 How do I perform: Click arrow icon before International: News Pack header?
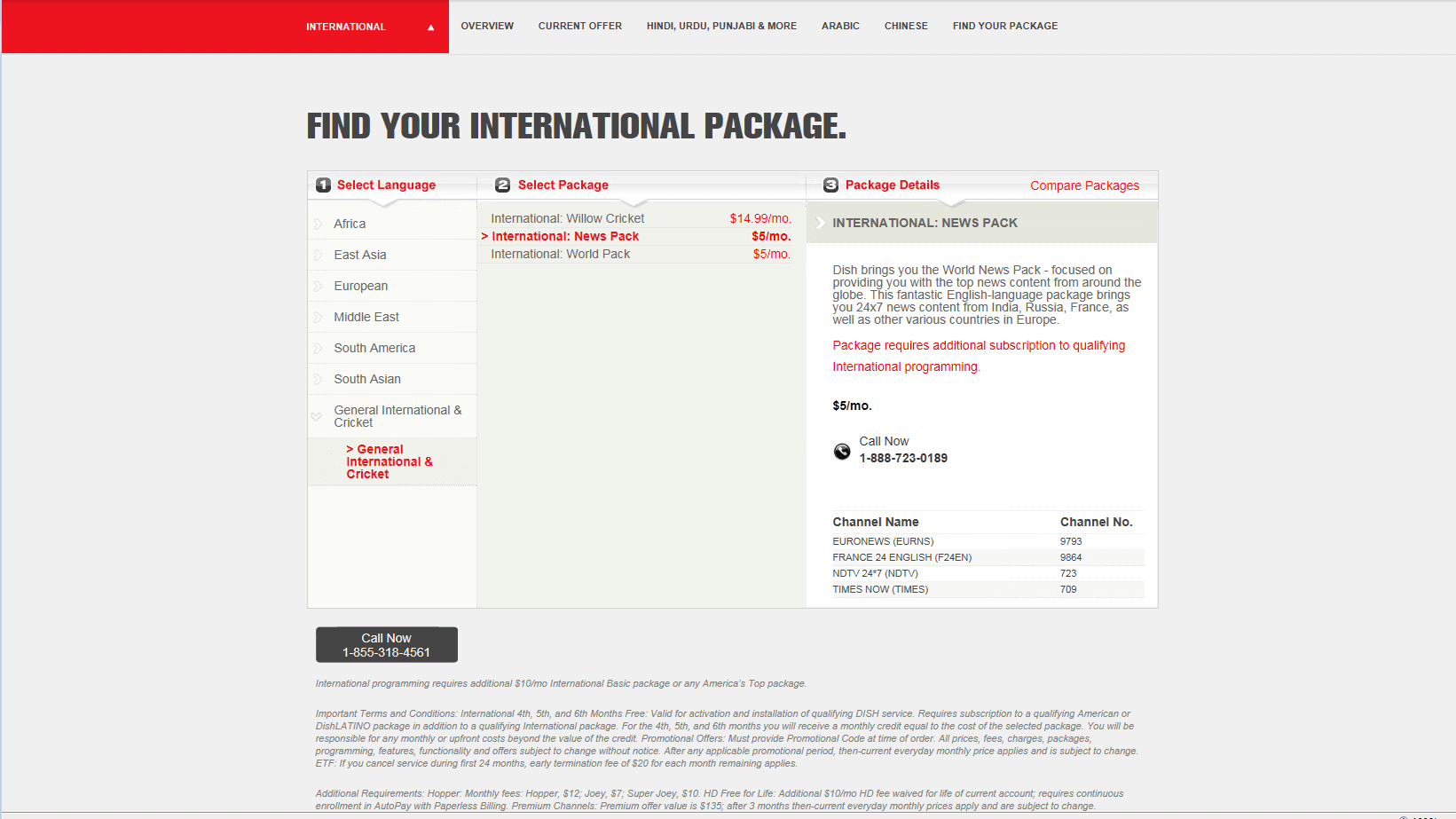coord(820,223)
